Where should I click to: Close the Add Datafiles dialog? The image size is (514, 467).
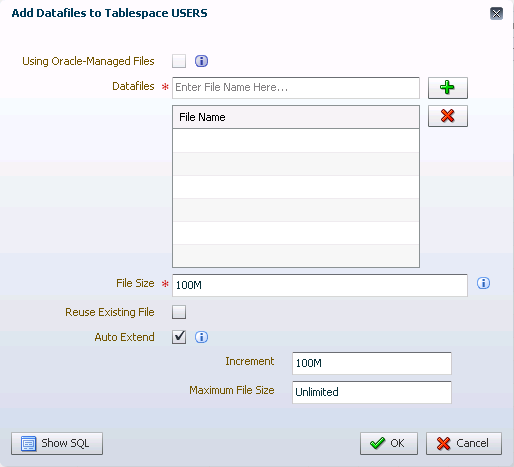tap(496, 14)
